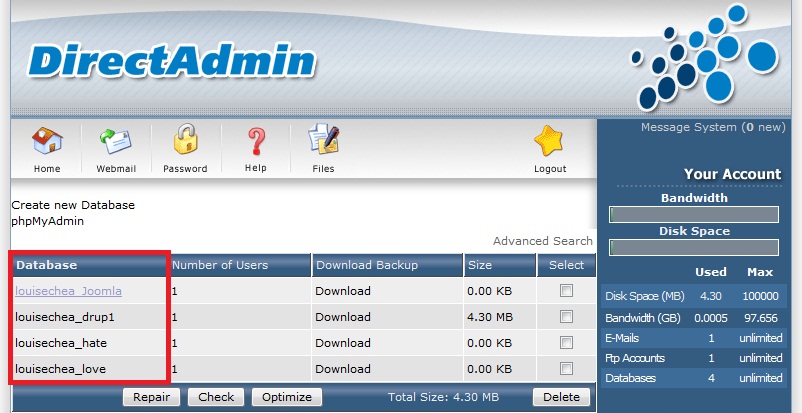
Task: Open the louisechea_Joomla database link
Action: click(x=69, y=291)
